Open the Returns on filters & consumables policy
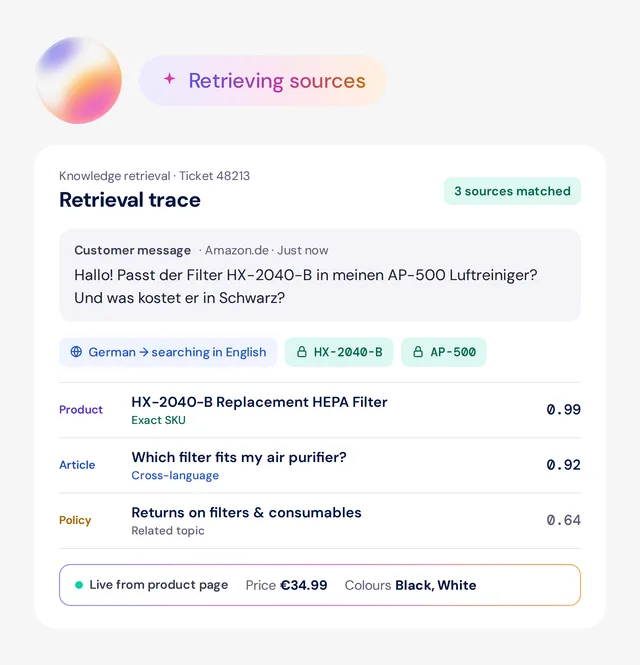The width and height of the screenshot is (640, 665). [320, 520]
